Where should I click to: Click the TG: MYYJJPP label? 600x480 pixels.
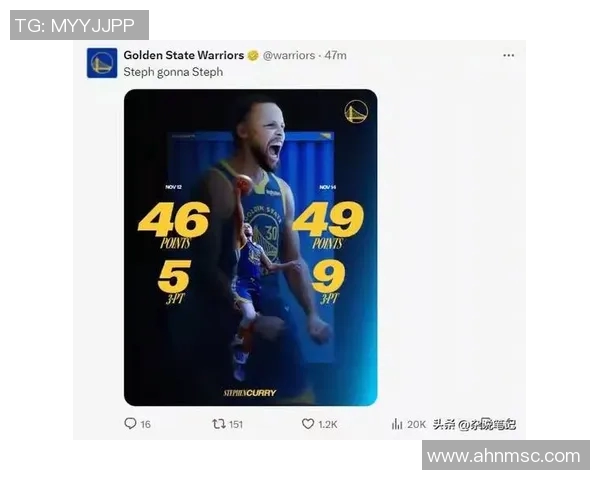(79, 25)
